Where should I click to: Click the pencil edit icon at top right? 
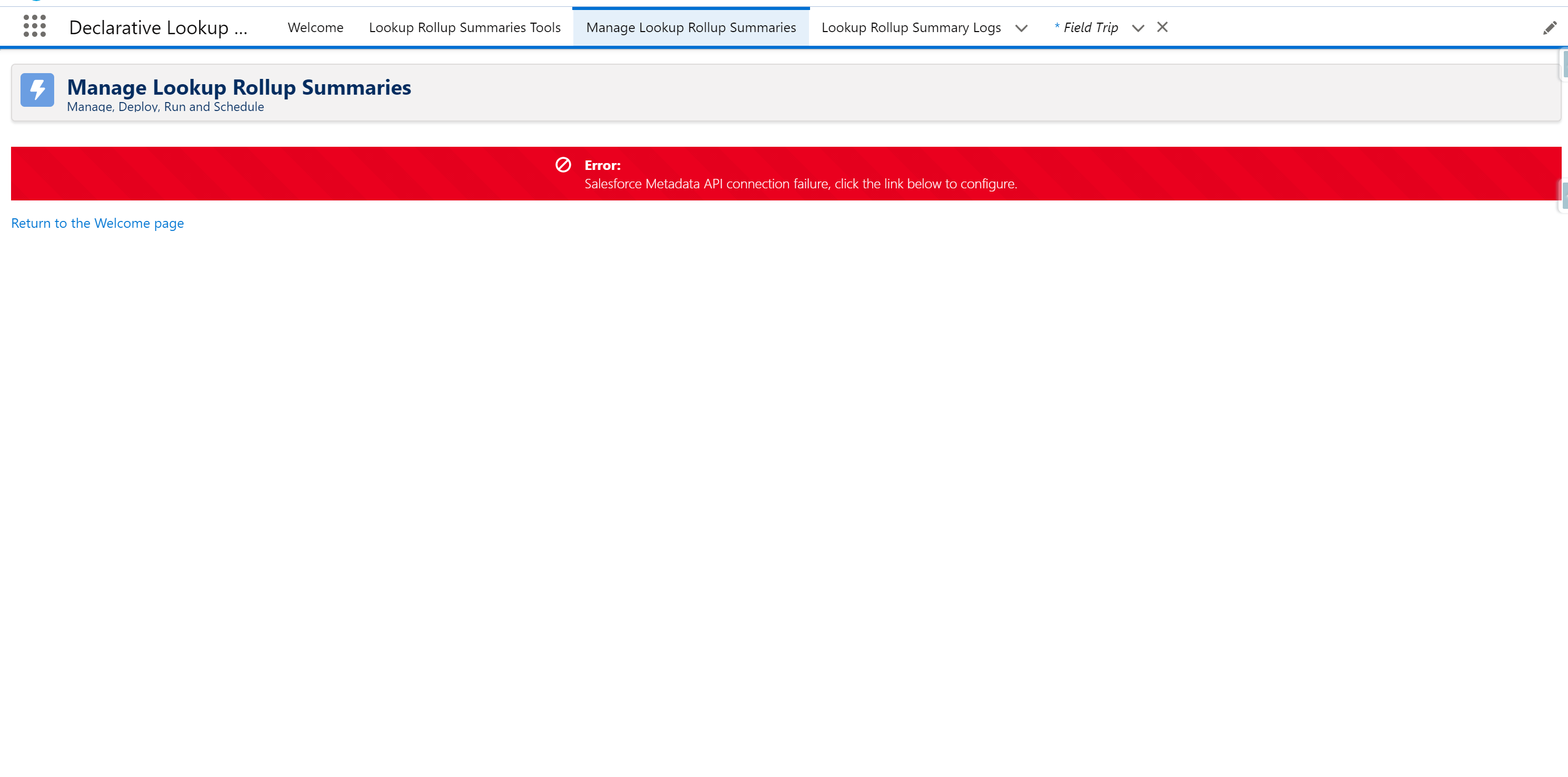[x=1550, y=27]
